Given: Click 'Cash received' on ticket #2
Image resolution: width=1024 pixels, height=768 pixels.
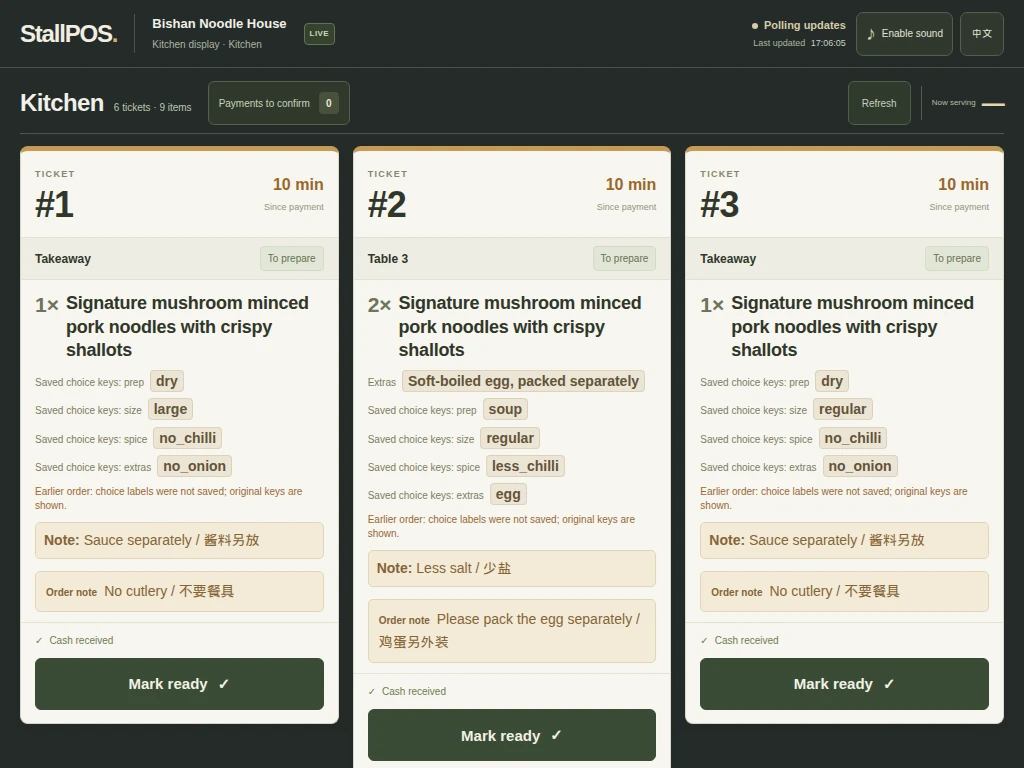Looking at the screenshot, I should click(408, 691).
